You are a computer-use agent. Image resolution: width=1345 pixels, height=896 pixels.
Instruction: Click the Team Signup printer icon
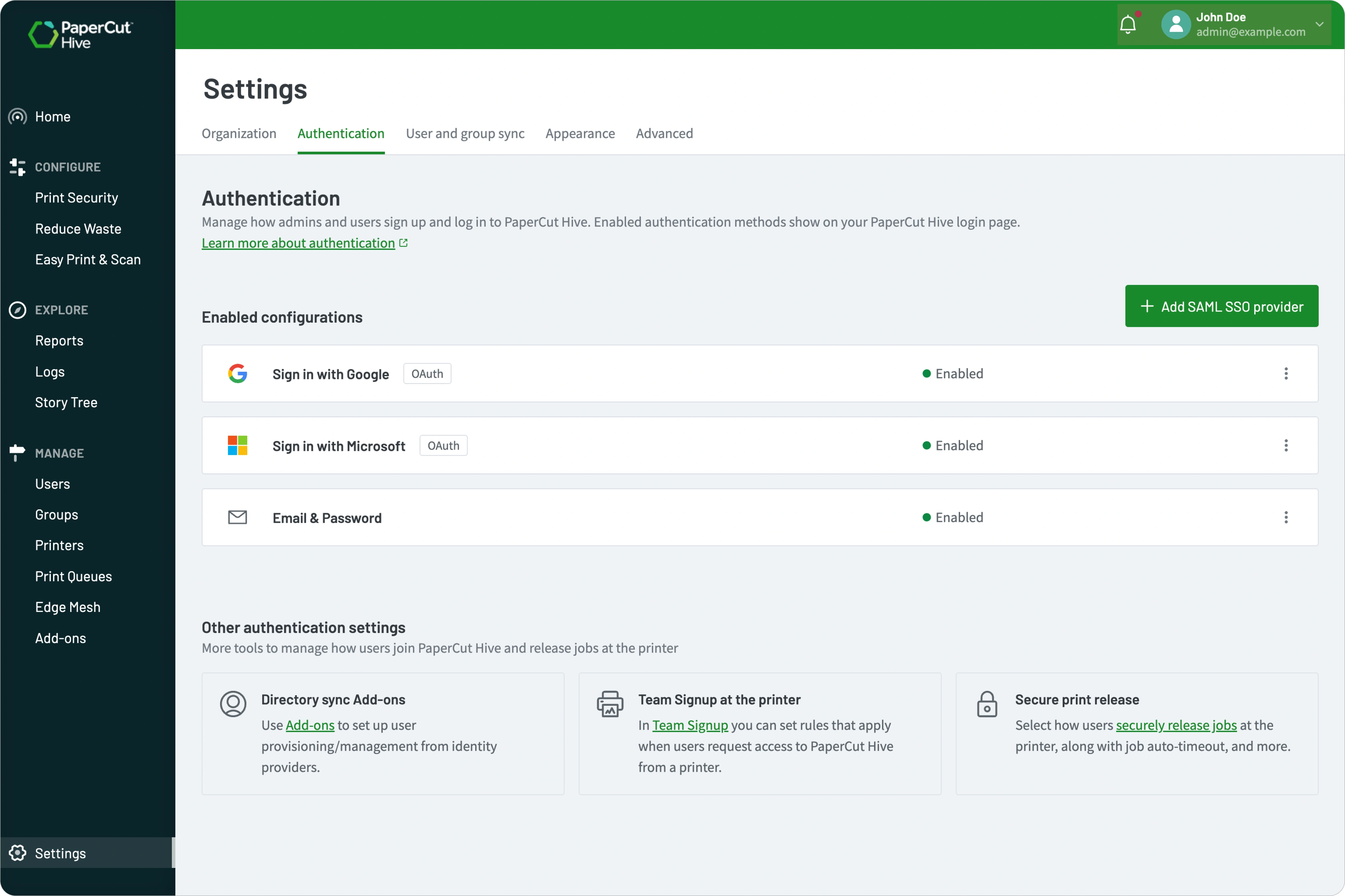[x=610, y=704]
